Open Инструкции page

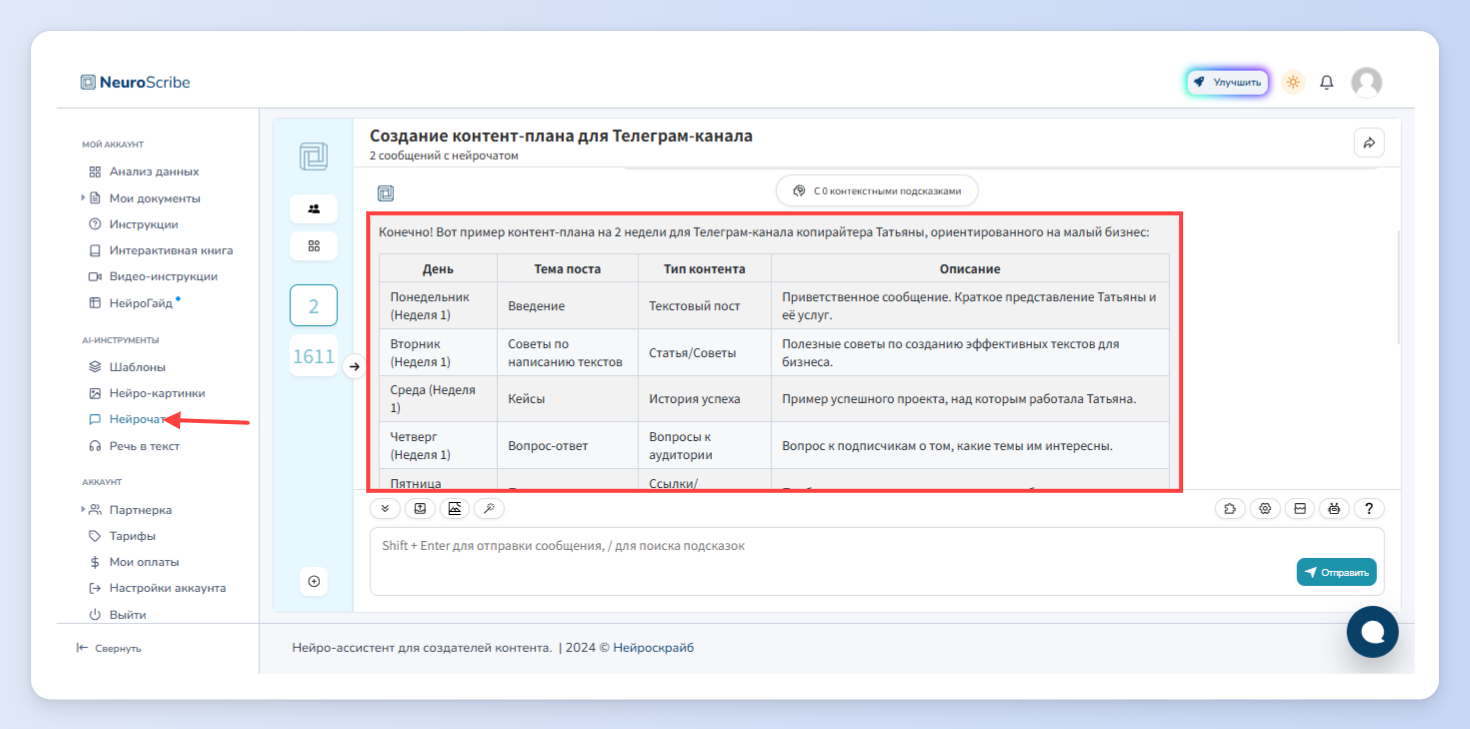pos(144,224)
